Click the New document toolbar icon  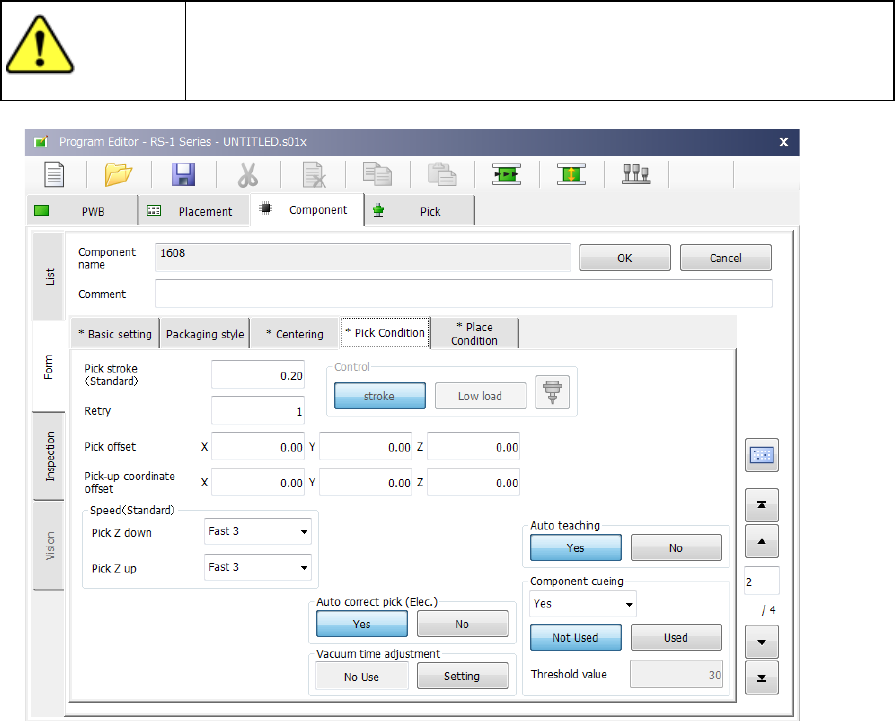pyautogui.click(x=54, y=174)
